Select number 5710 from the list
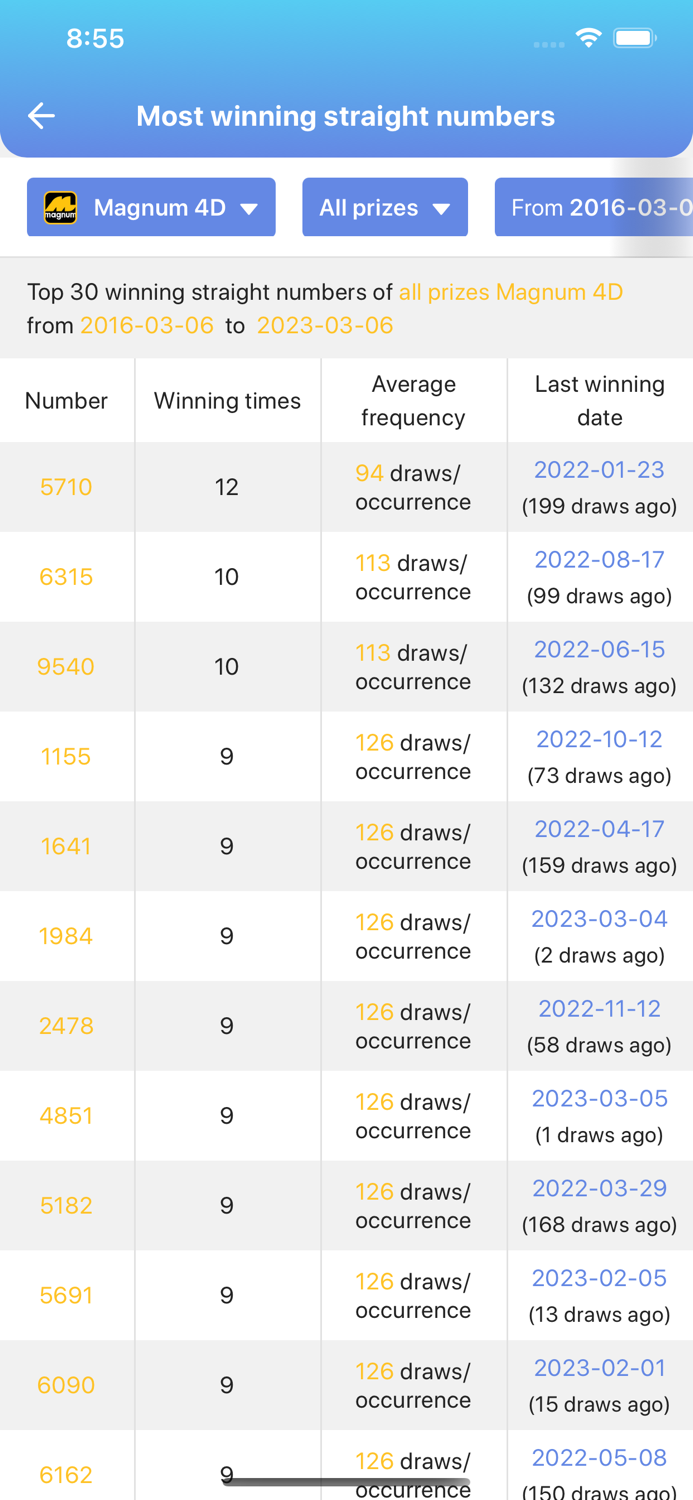This screenshot has height=1500, width=693. 66,487
